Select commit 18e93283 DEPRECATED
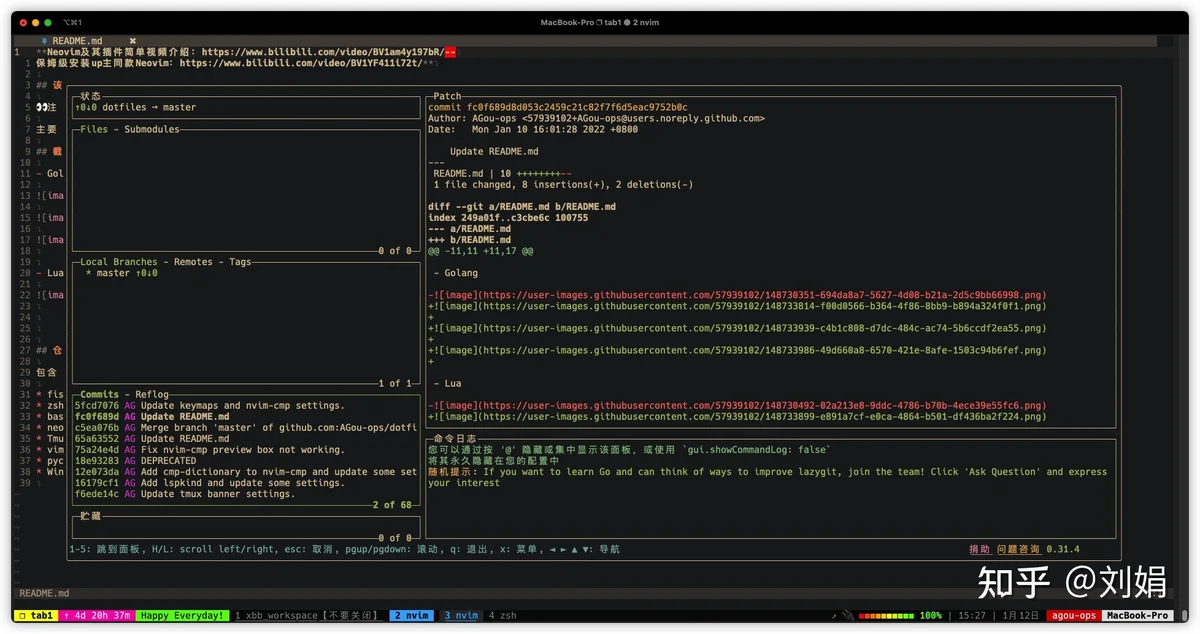 pos(246,461)
